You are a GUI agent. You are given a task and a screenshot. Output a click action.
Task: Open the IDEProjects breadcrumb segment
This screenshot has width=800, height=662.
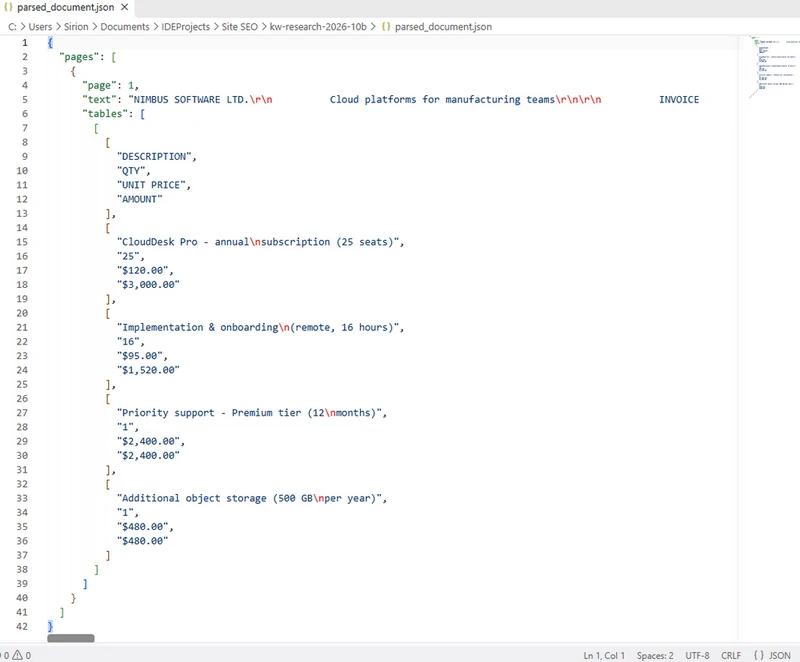point(186,27)
